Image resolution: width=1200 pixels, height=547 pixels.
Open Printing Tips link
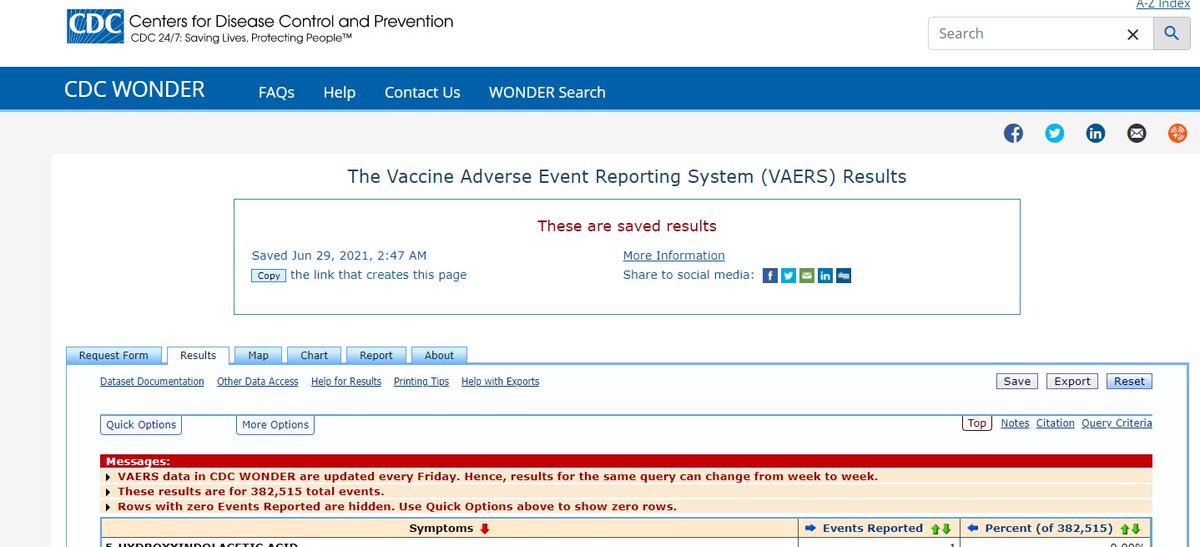pyautogui.click(x=421, y=382)
